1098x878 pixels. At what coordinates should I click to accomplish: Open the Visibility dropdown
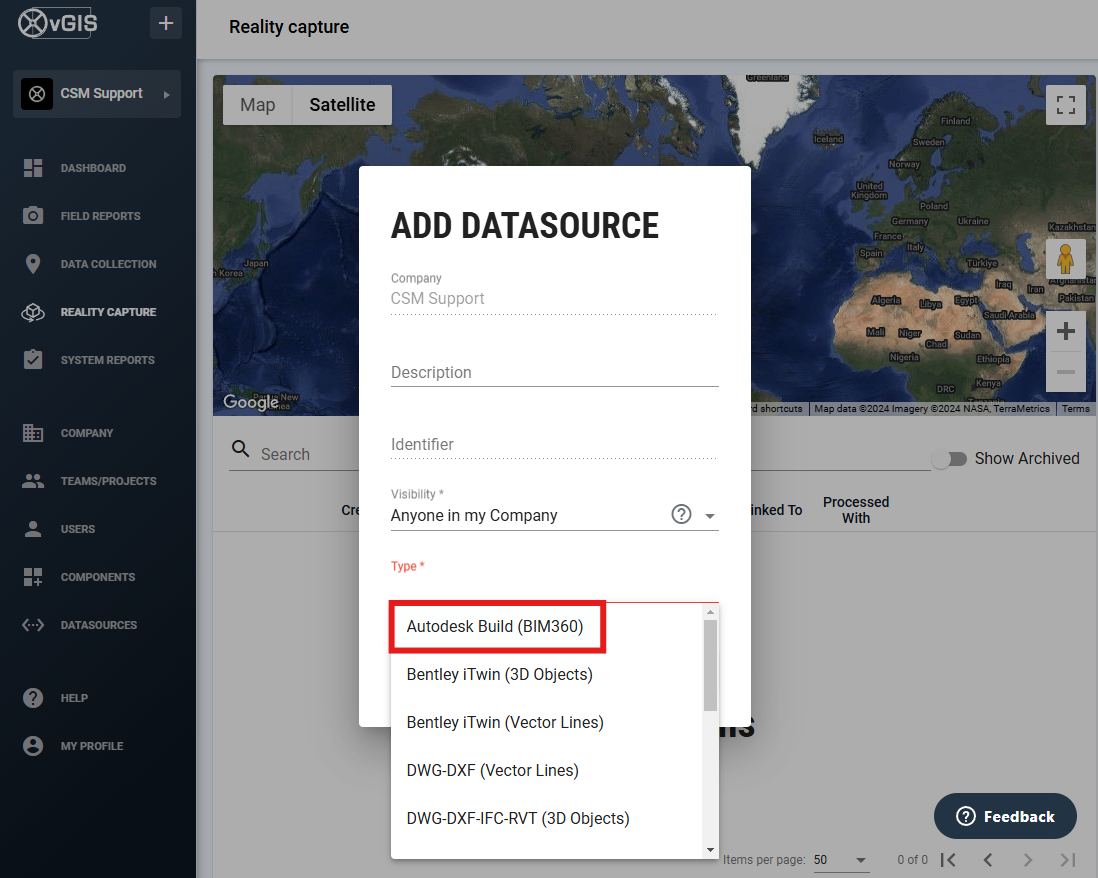point(555,516)
